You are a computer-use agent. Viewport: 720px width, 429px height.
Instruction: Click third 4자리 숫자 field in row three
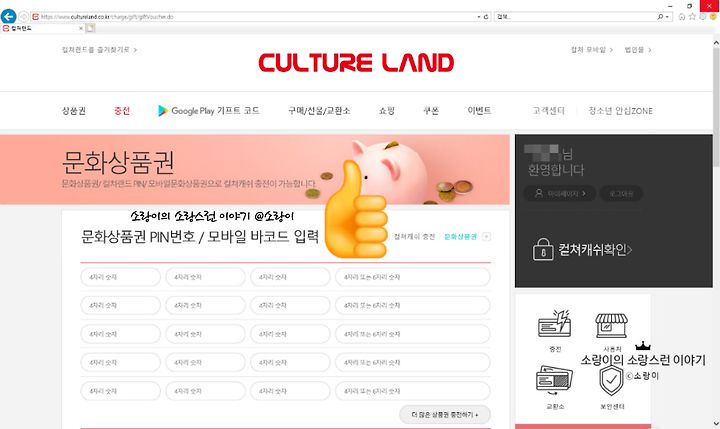tap(290, 334)
